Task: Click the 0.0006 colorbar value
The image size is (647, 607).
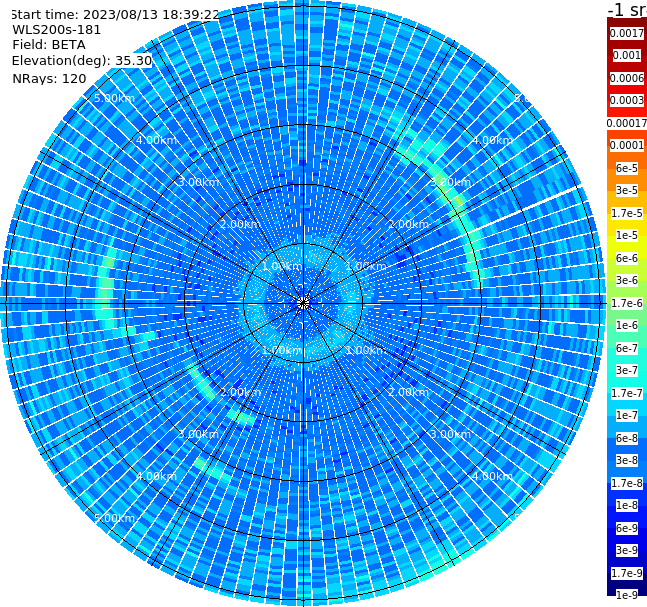Action: (x=627, y=78)
